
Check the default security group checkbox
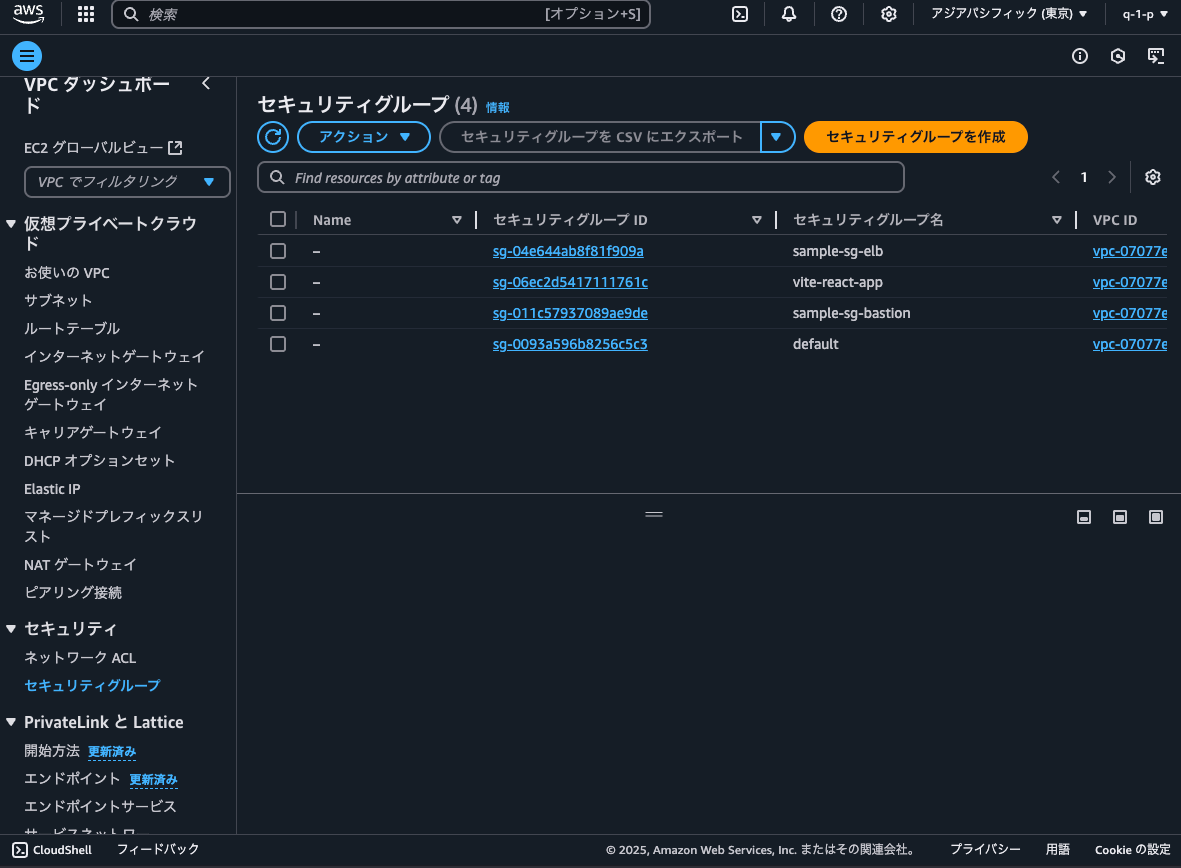(x=278, y=344)
